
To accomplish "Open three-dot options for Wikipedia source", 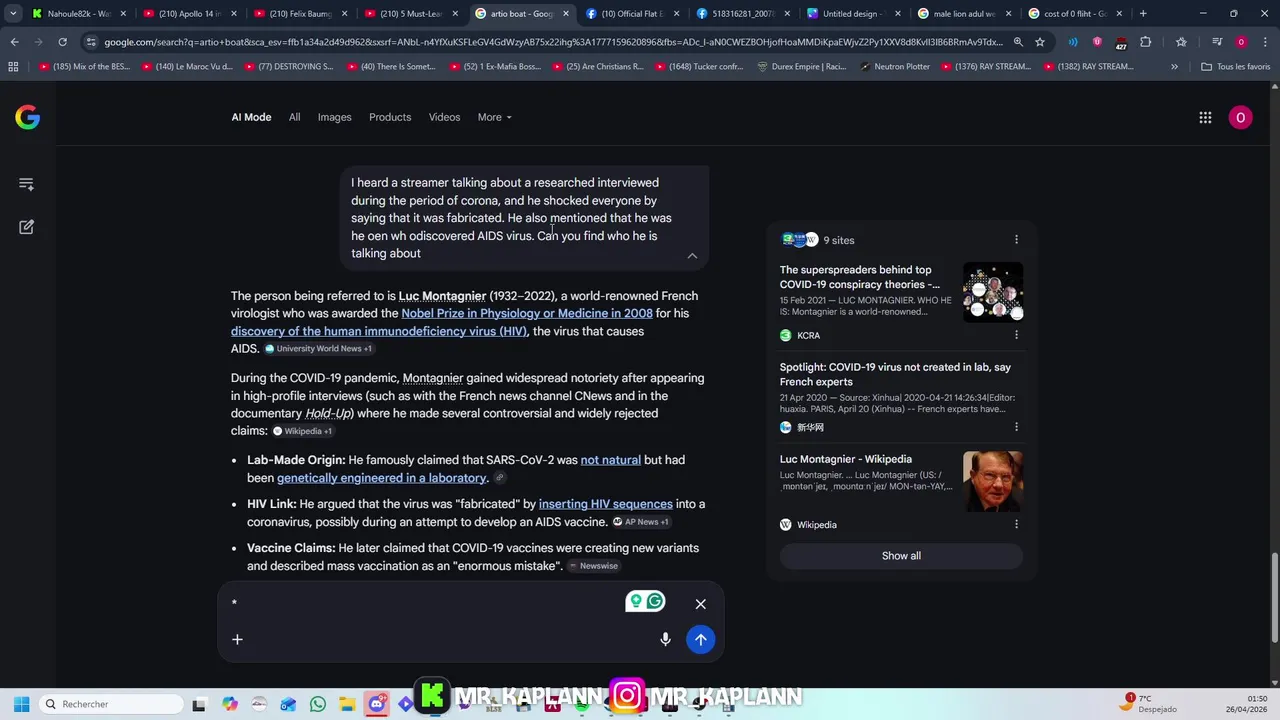I will (1016, 524).
